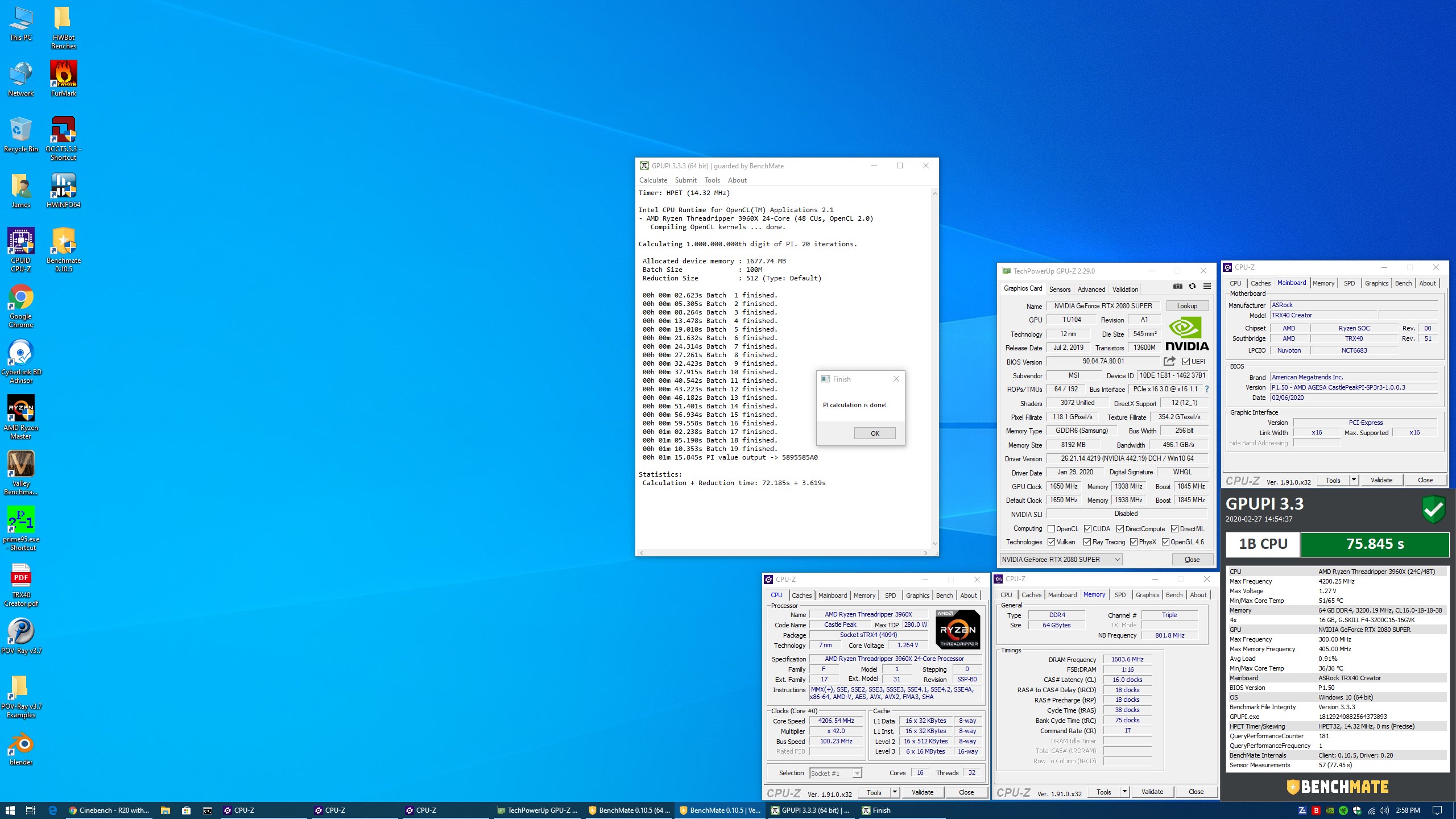Click GPU-Z screenshot camera icon
Image resolution: width=1456 pixels, height=819 pixels.
[1177, 287]
